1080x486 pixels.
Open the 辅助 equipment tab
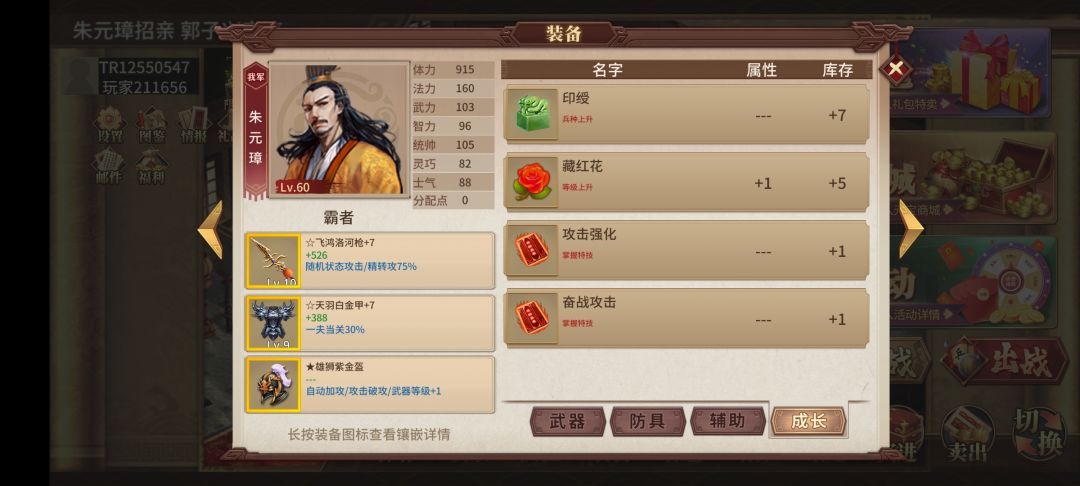[727, 421]
